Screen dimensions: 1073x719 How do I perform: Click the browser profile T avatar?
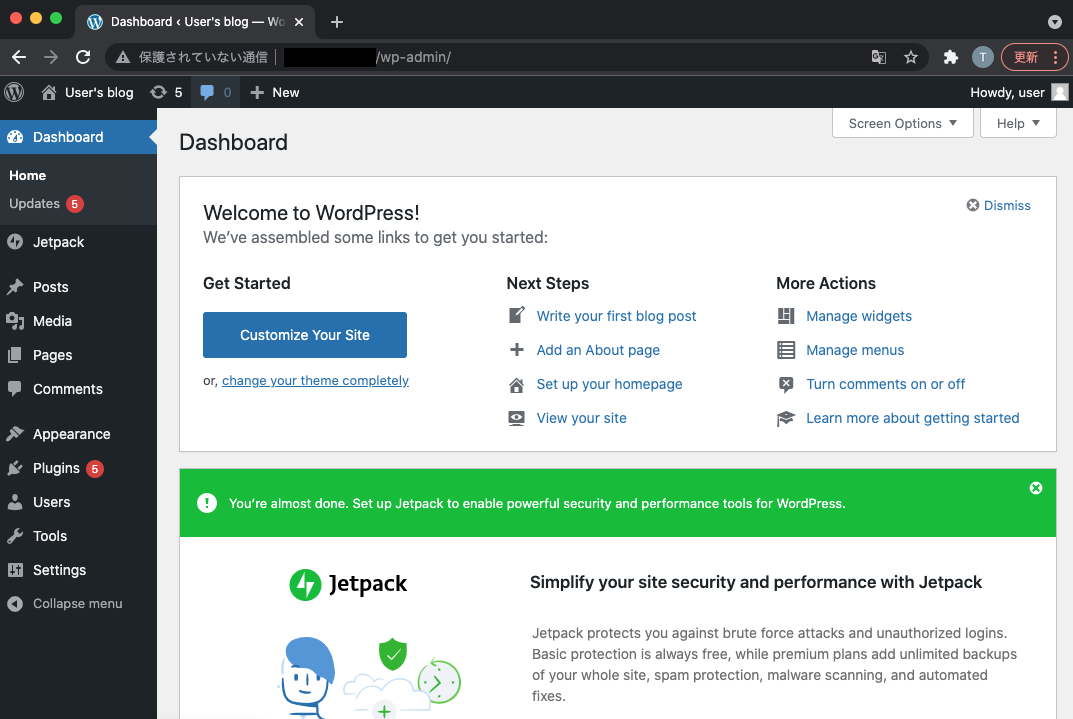(983, 57)
